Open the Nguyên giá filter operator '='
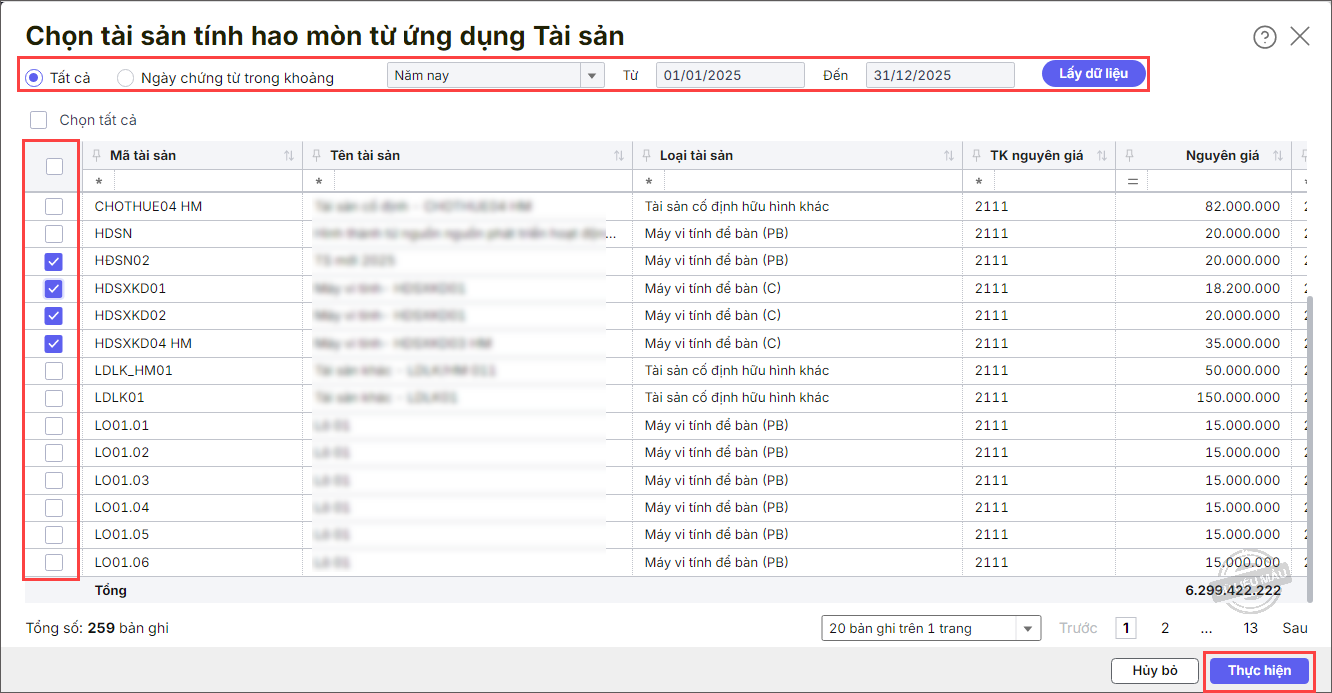Screen dimensions: 1332x693 pos(1132,182)
